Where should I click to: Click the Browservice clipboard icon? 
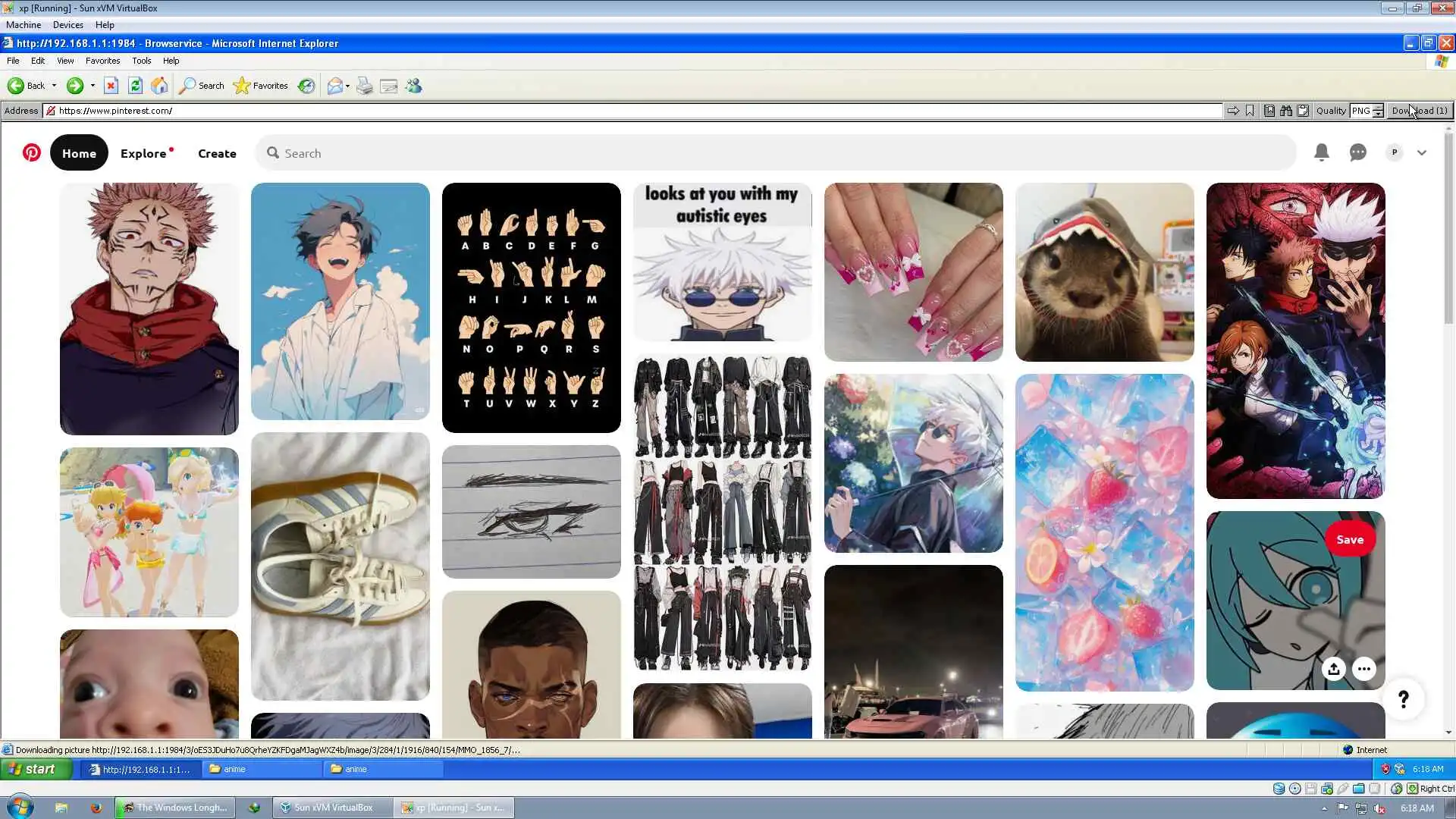[1303, 111]
